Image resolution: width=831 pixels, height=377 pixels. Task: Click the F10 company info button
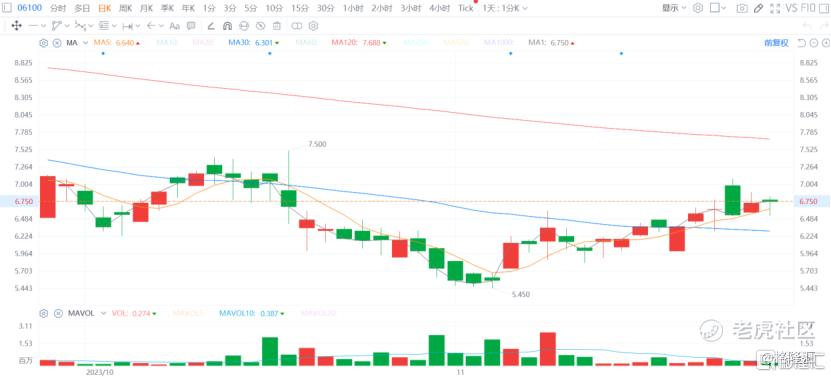[808, 8]
